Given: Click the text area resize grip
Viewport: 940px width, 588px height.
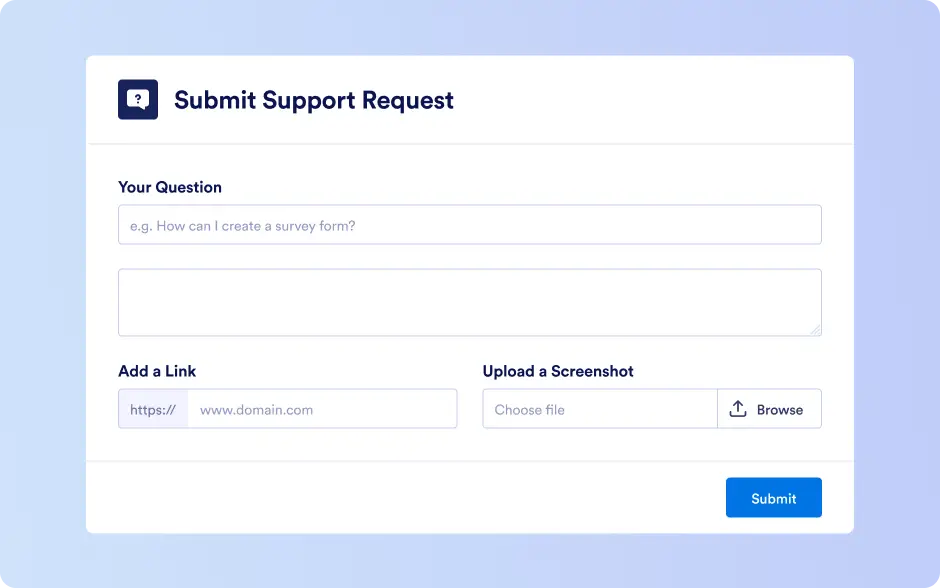Looking at the screenshot, I should pyautogui.click(x=815, y=330).
